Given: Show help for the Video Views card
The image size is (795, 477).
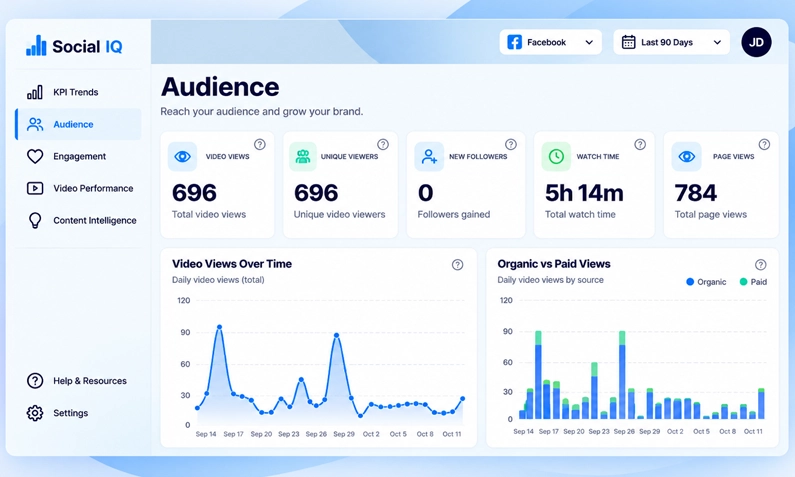Looking at the screenshot, I should [x=260, y=144].
